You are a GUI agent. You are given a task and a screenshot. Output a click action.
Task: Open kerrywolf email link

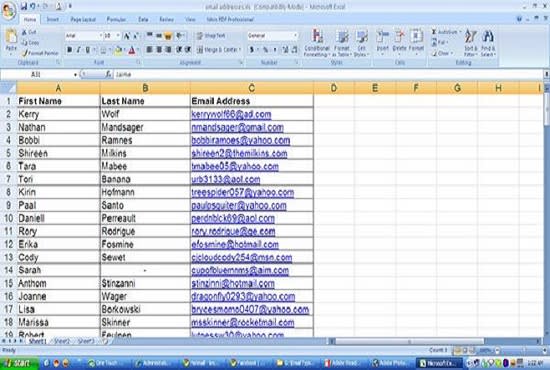click(x=231, y=115)
